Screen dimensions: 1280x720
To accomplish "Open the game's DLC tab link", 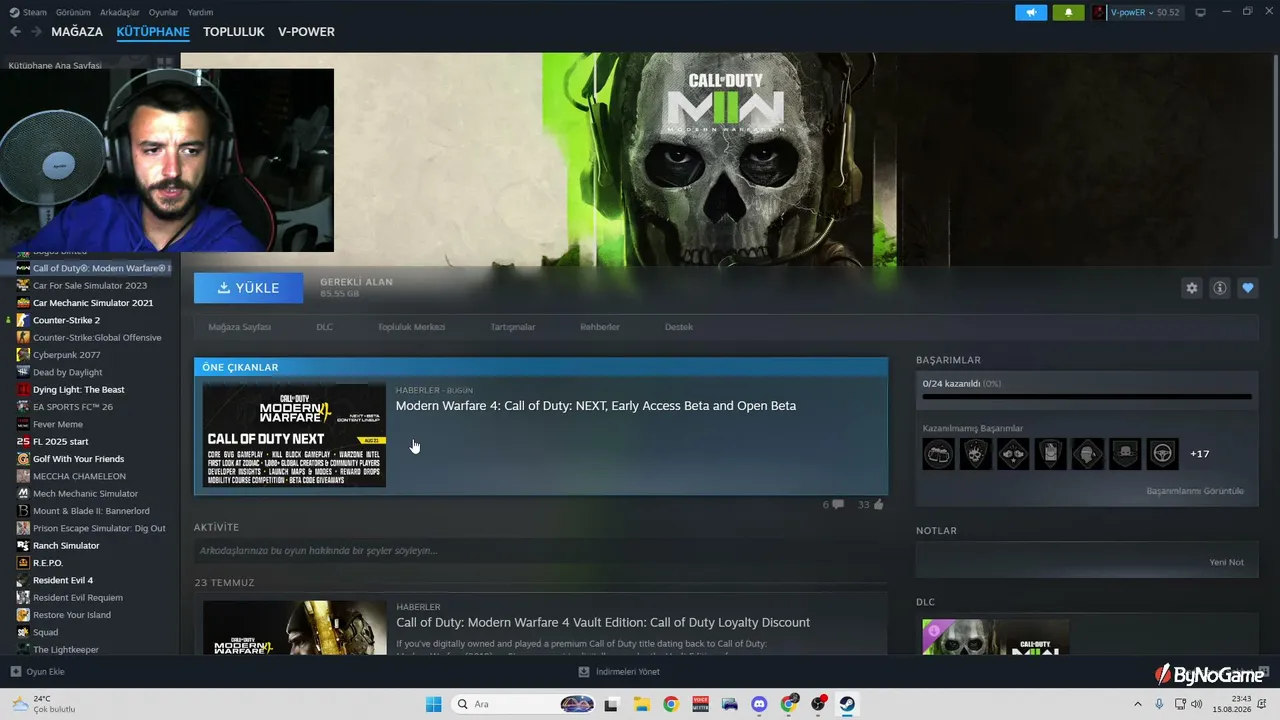I will 324,327.
